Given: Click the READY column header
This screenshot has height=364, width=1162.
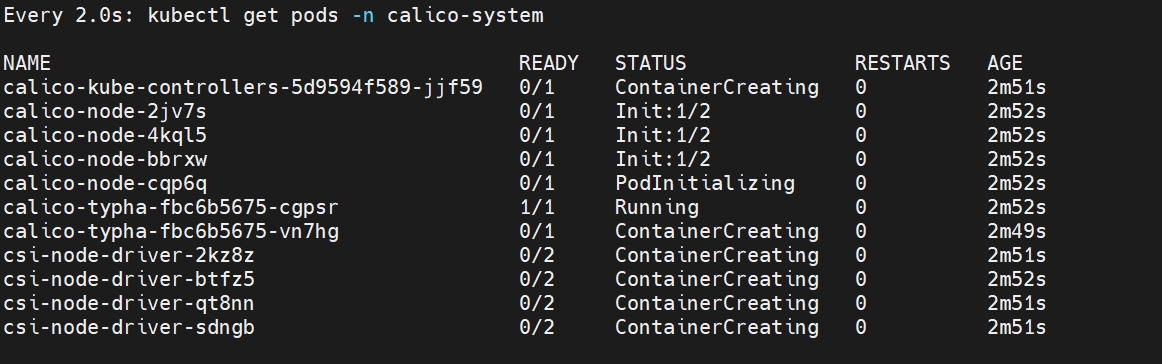Looking at the screenshot, I should tap(549, 64).
